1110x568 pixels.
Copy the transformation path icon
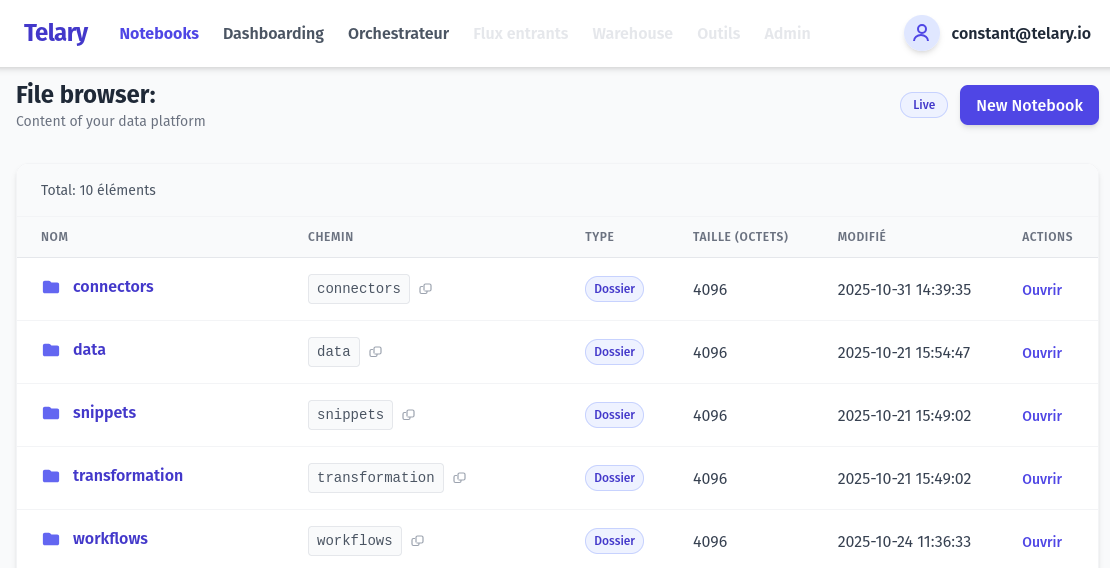pos(459,478)
